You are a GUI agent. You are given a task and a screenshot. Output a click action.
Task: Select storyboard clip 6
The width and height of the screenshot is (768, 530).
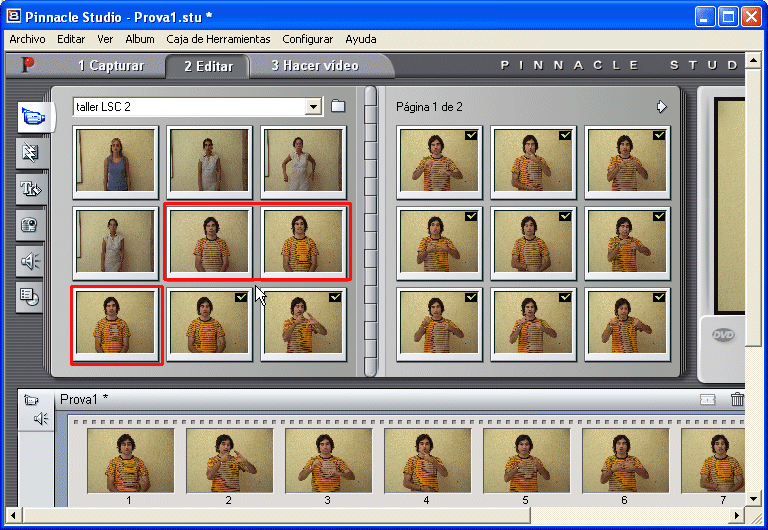tap(625, 460)
